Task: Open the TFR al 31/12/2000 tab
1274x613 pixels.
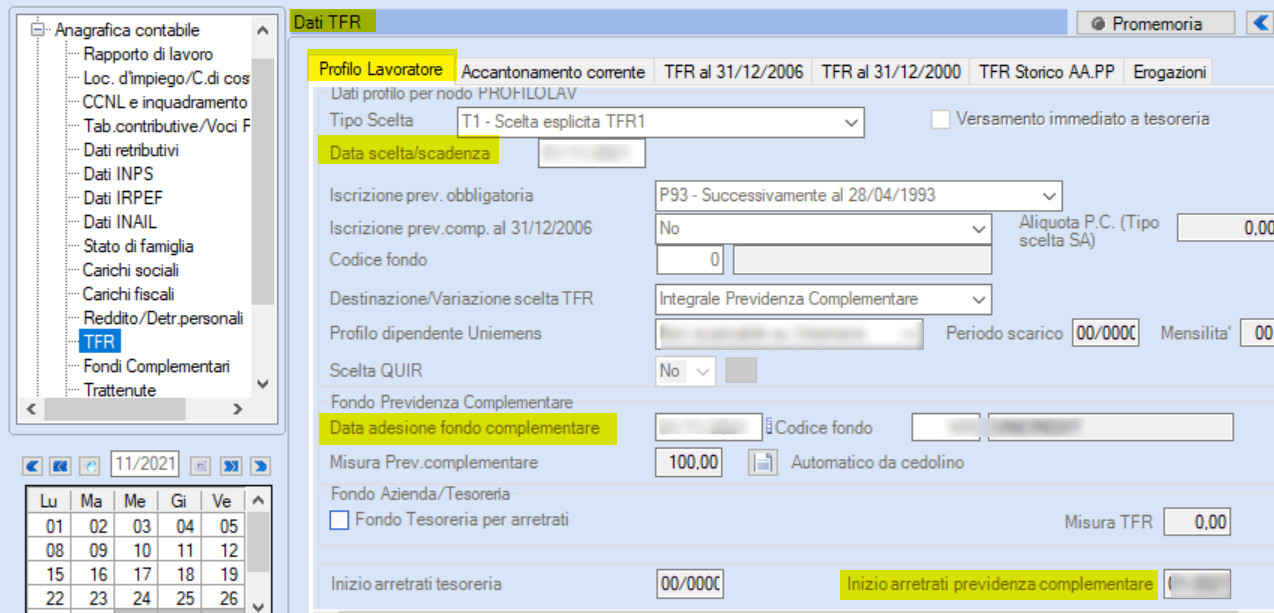Action: point(891,72)
